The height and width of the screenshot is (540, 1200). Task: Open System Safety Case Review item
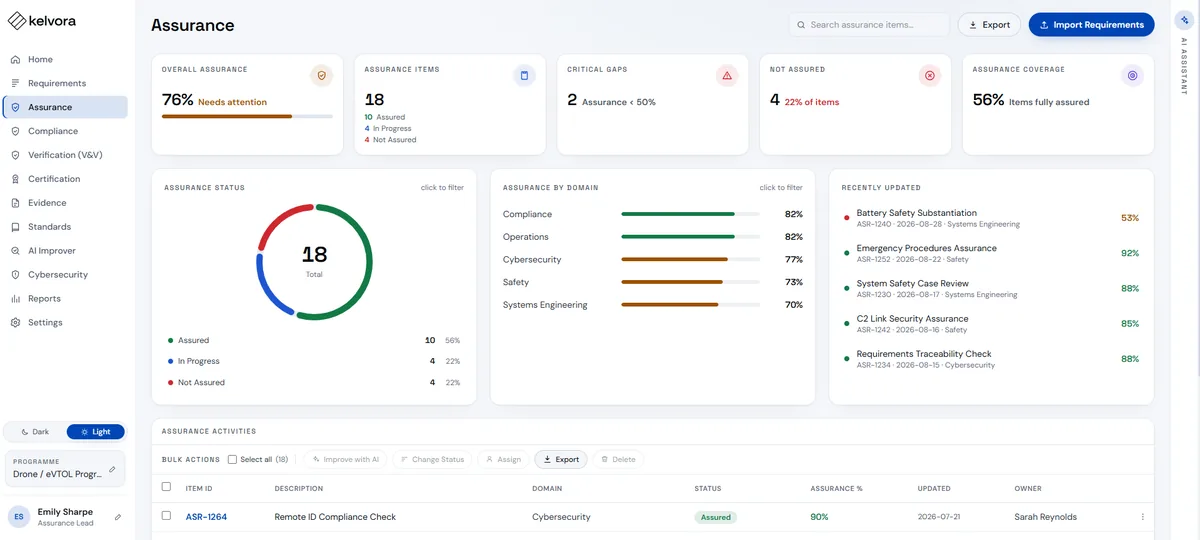click(x=991, y=288)
